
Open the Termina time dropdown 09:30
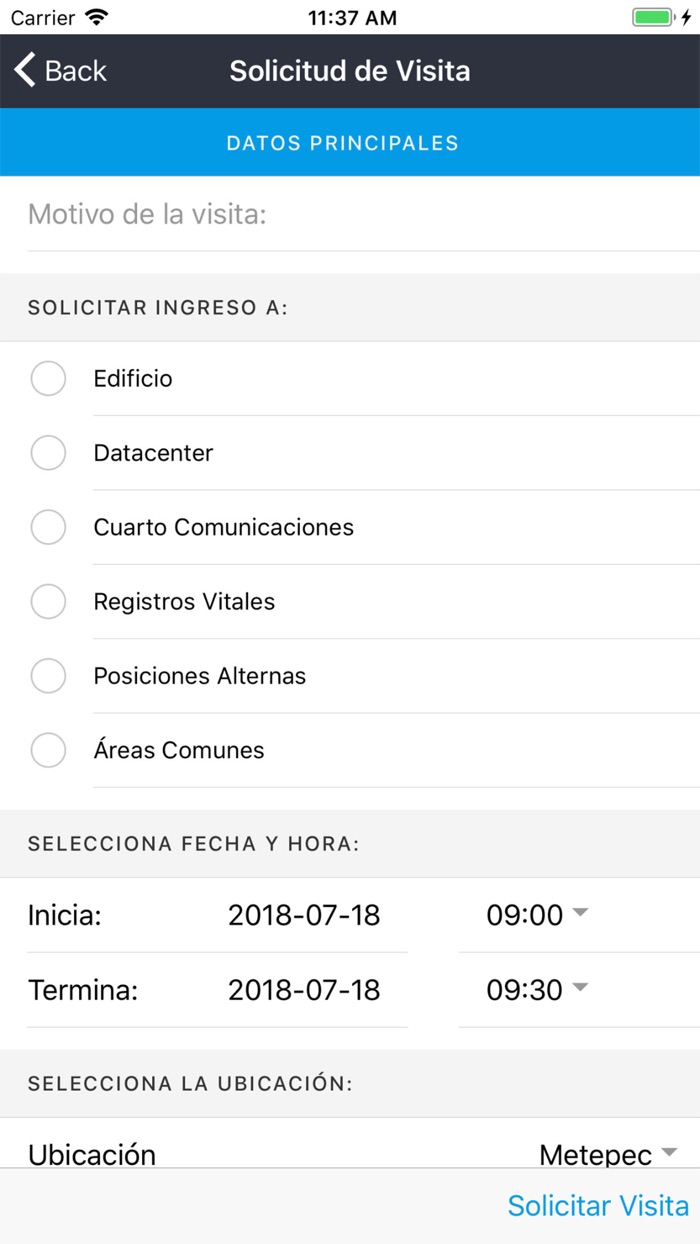[537, 990]
